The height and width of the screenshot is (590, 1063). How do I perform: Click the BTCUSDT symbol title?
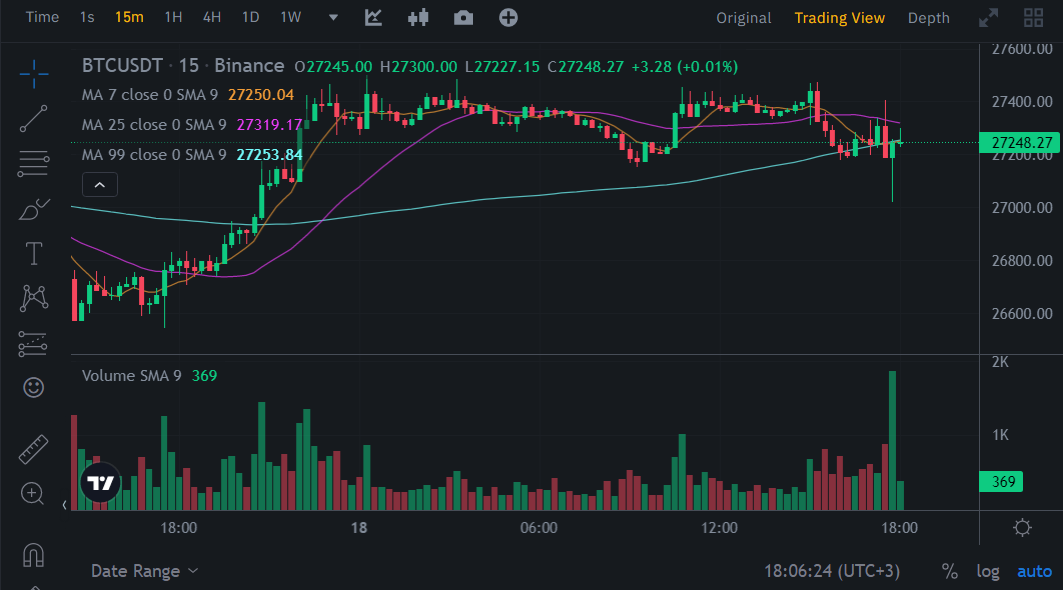pos(122,66)
